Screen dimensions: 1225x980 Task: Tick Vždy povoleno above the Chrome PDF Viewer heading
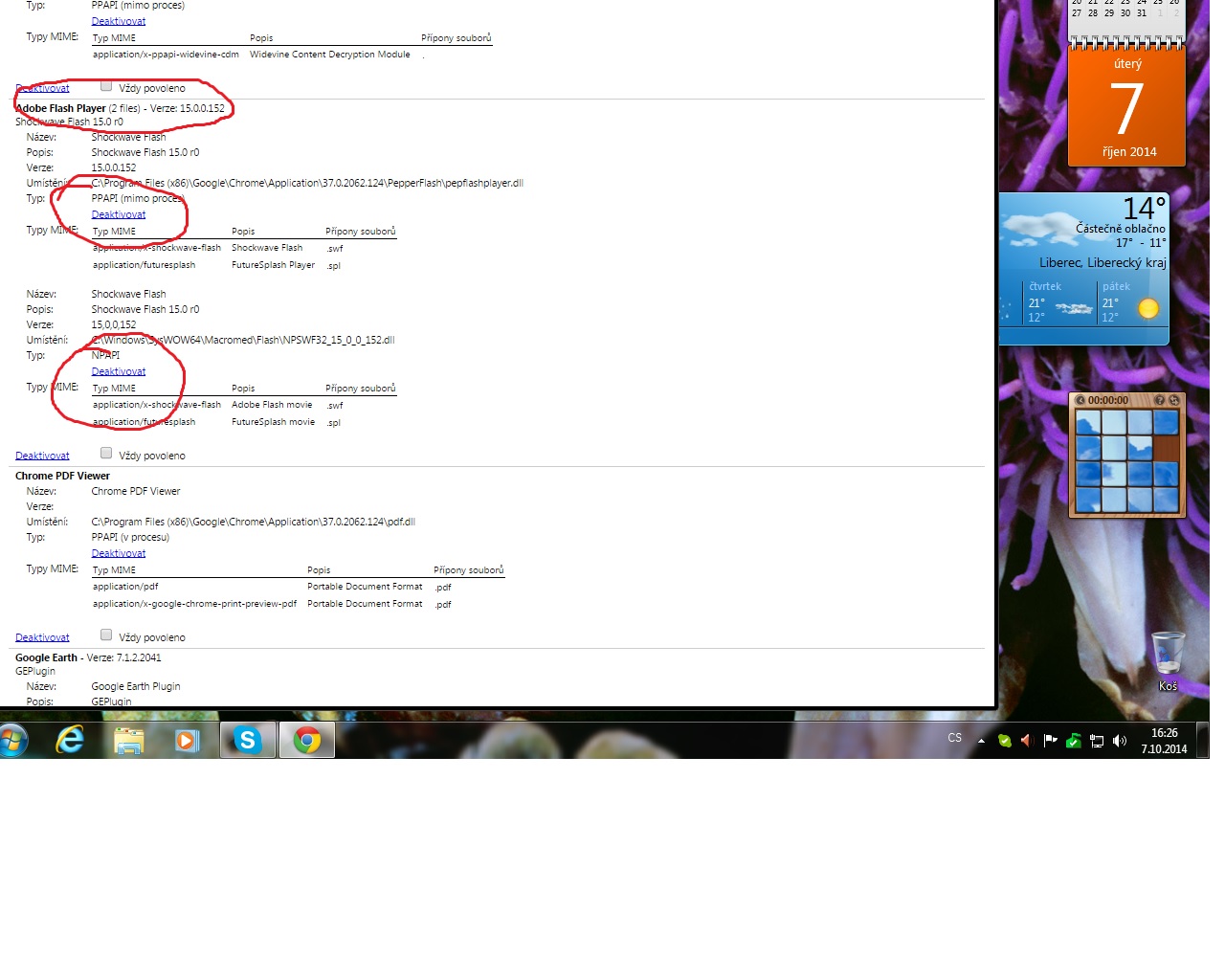(106, 454)
